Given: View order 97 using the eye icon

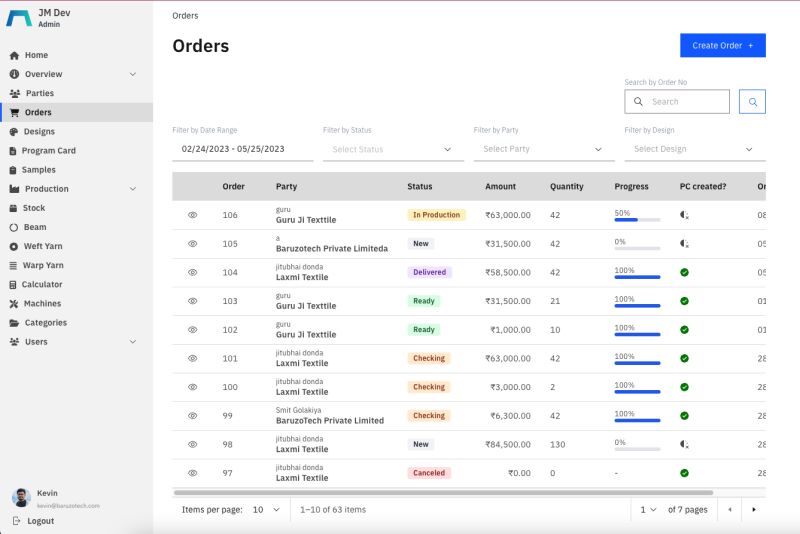Looking at the screenshot, I should 193,473.
